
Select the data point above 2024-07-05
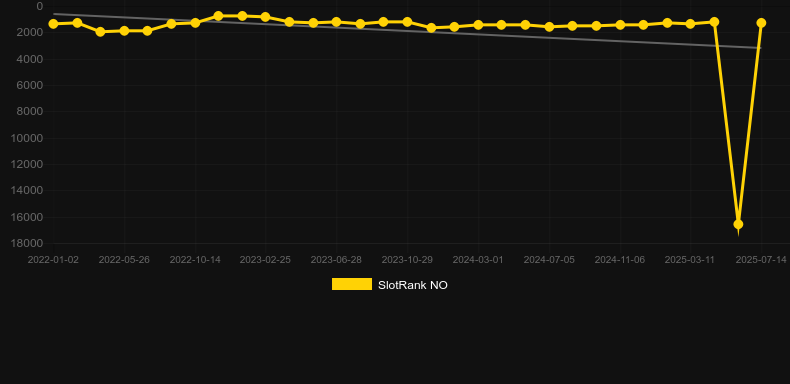[549, 27]
